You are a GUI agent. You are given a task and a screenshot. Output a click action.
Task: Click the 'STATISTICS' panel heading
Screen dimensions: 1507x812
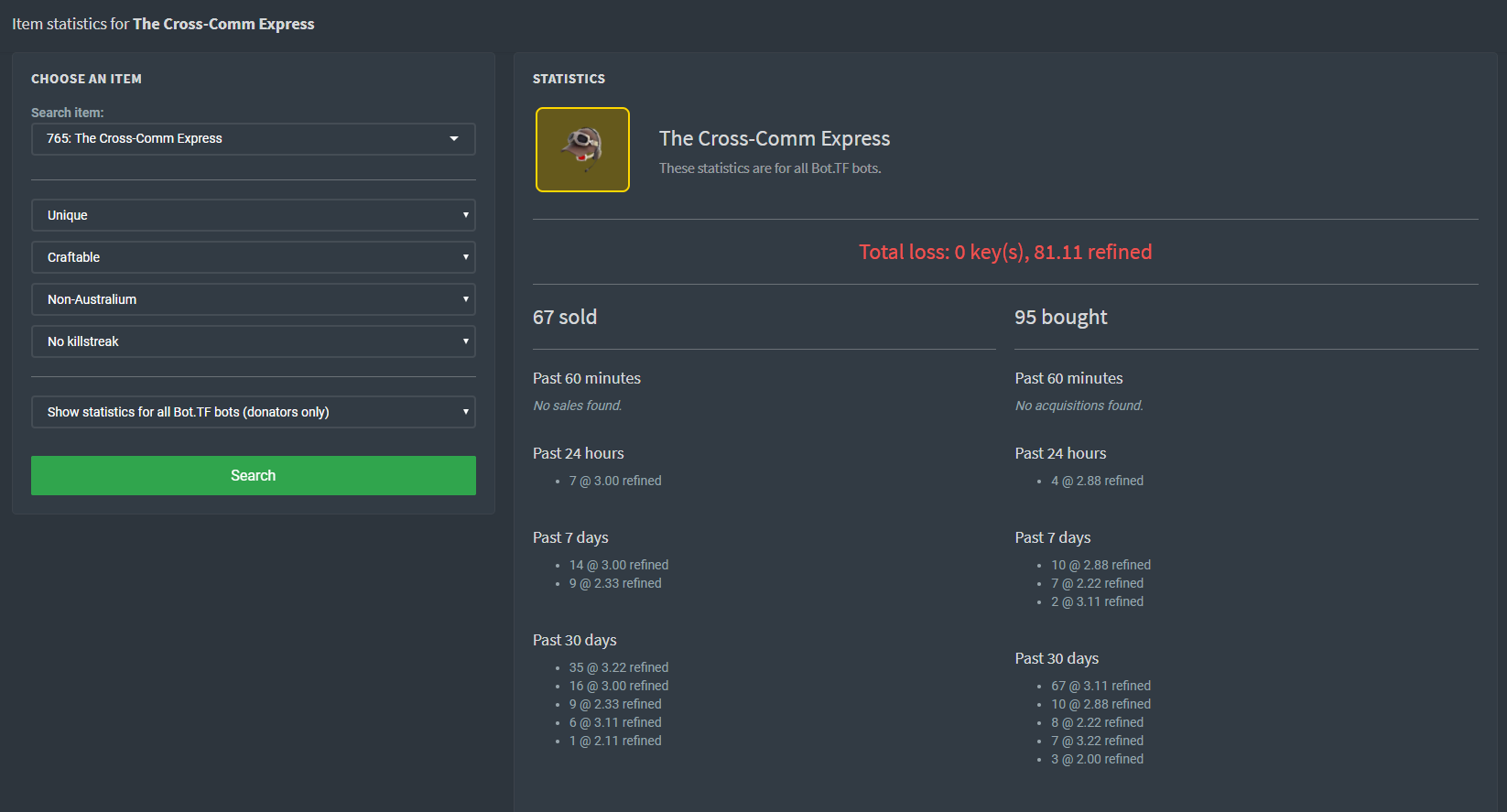point(569,79)
